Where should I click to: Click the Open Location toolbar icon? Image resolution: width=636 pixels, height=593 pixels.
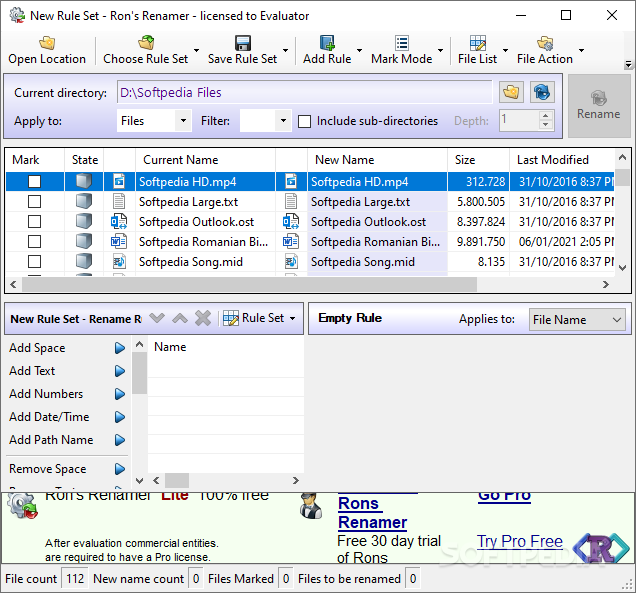click(x=47, y=43)
